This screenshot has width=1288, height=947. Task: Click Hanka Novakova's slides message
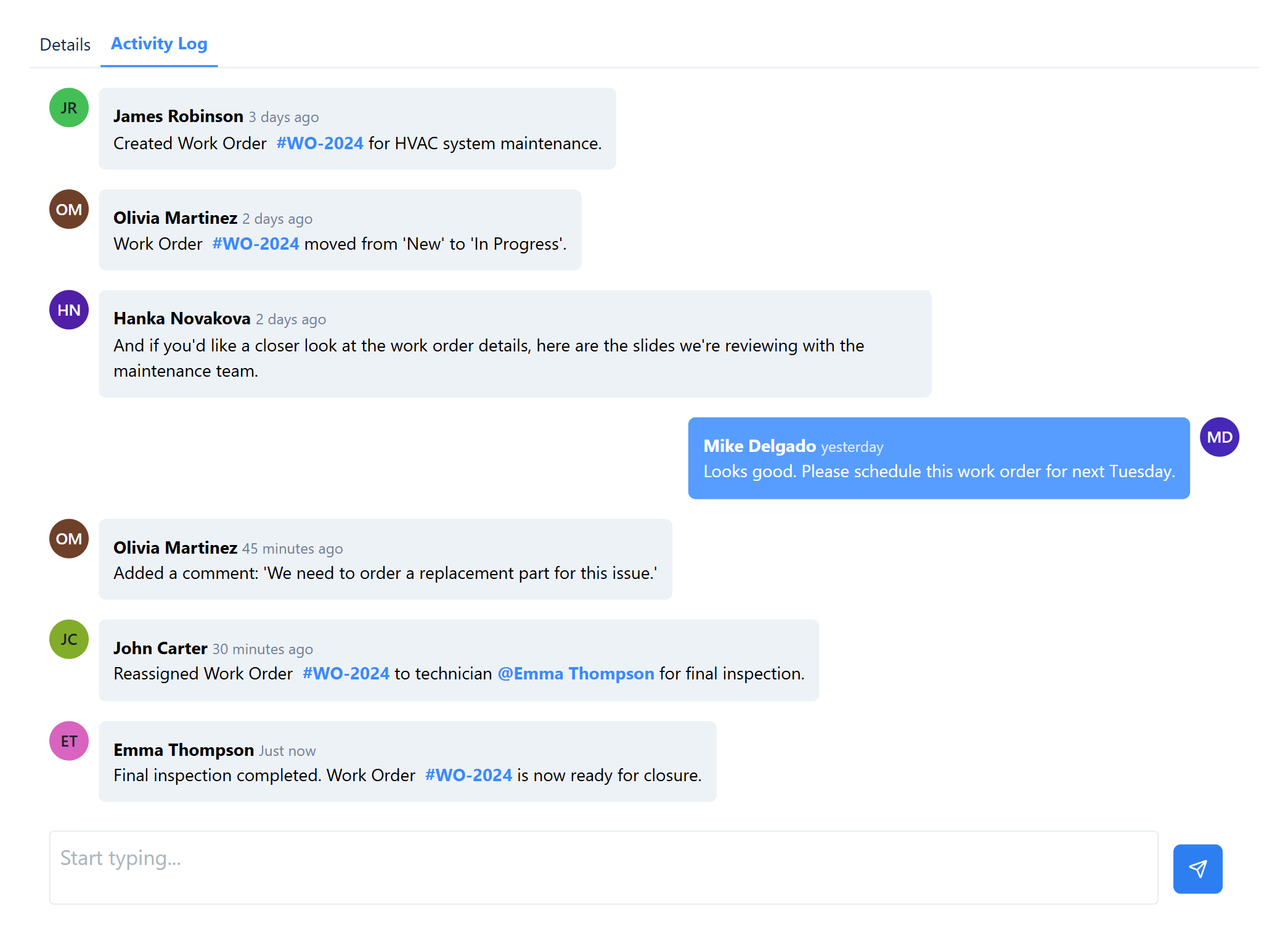515,343
